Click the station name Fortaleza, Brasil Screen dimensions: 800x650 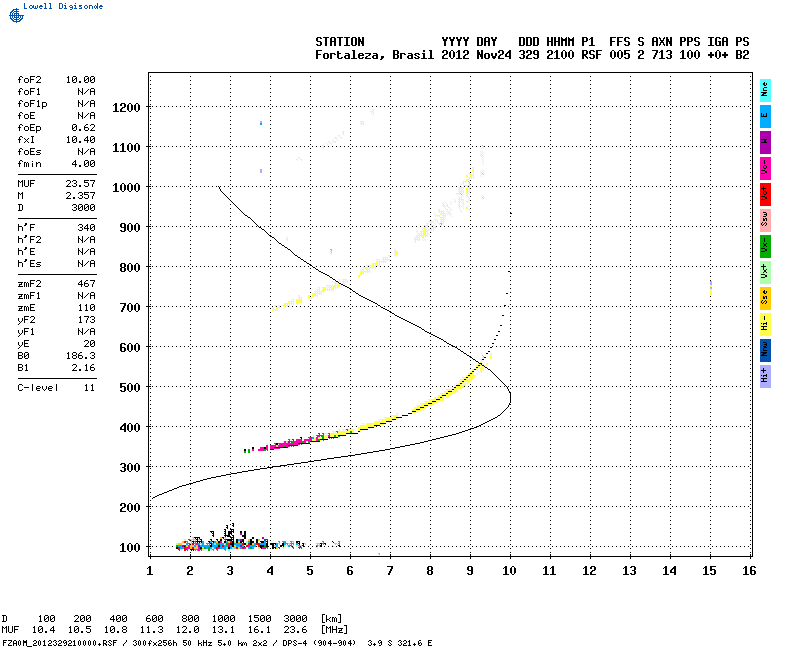click(374, 55)
